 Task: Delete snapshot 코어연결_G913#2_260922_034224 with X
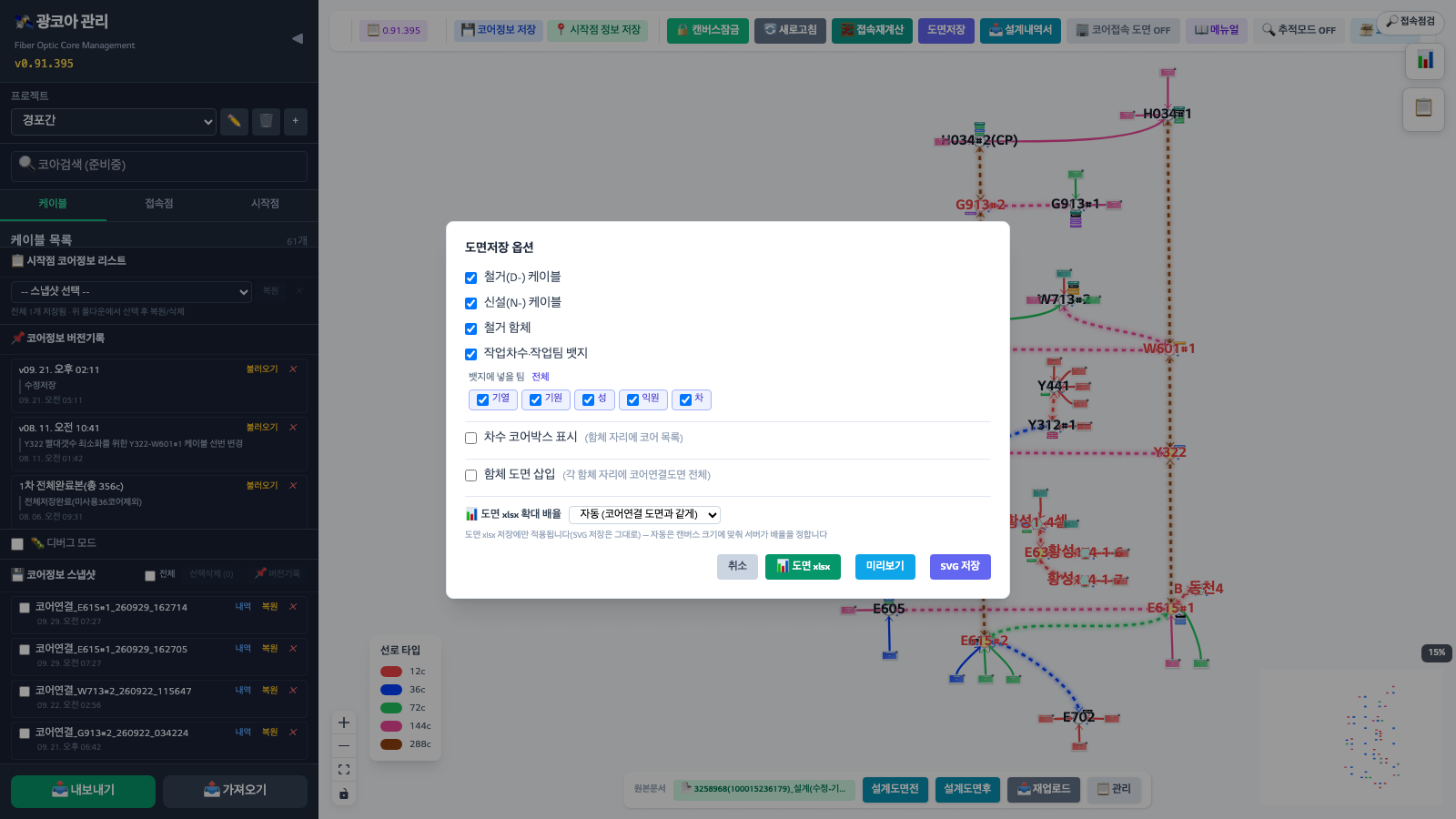coord(293,732)
